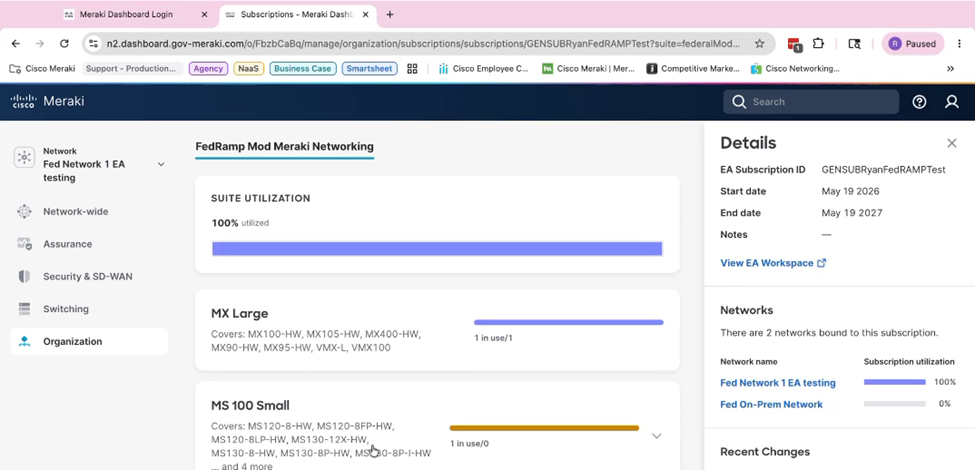
Task: Click the MX Large usage bar
Action: point(568,322)
